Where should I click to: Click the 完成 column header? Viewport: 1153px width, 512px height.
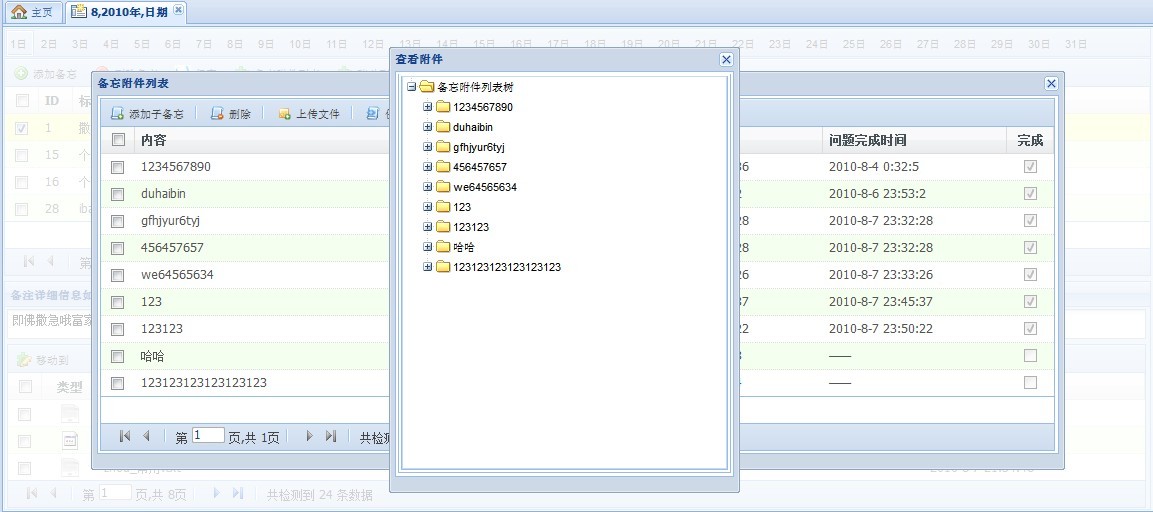(x=1030, y=140)
